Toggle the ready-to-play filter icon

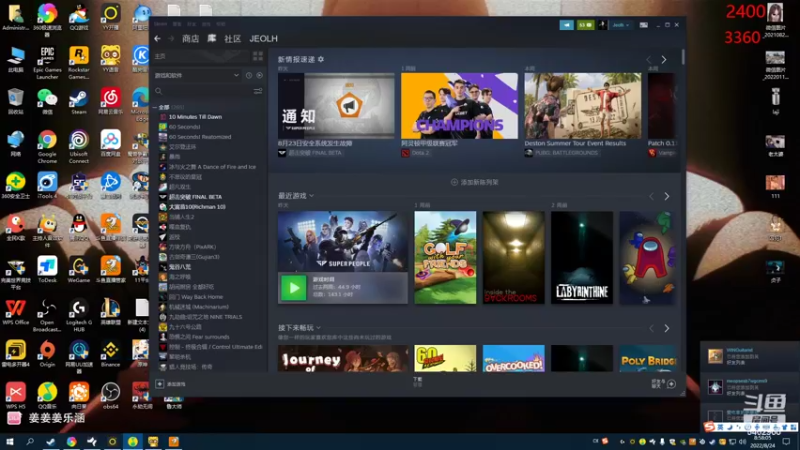[x=259, y=76]
